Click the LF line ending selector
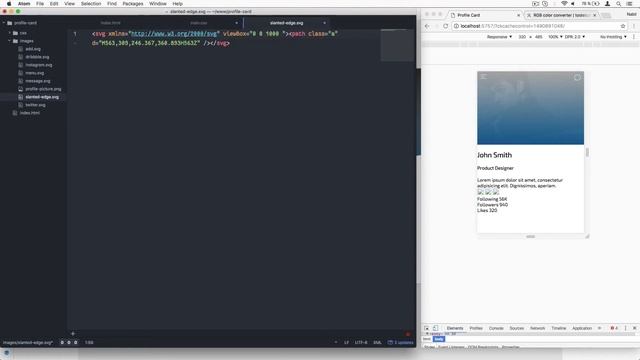Image resolution: width=640 pixels, height=360 pixels. point(346,342)
